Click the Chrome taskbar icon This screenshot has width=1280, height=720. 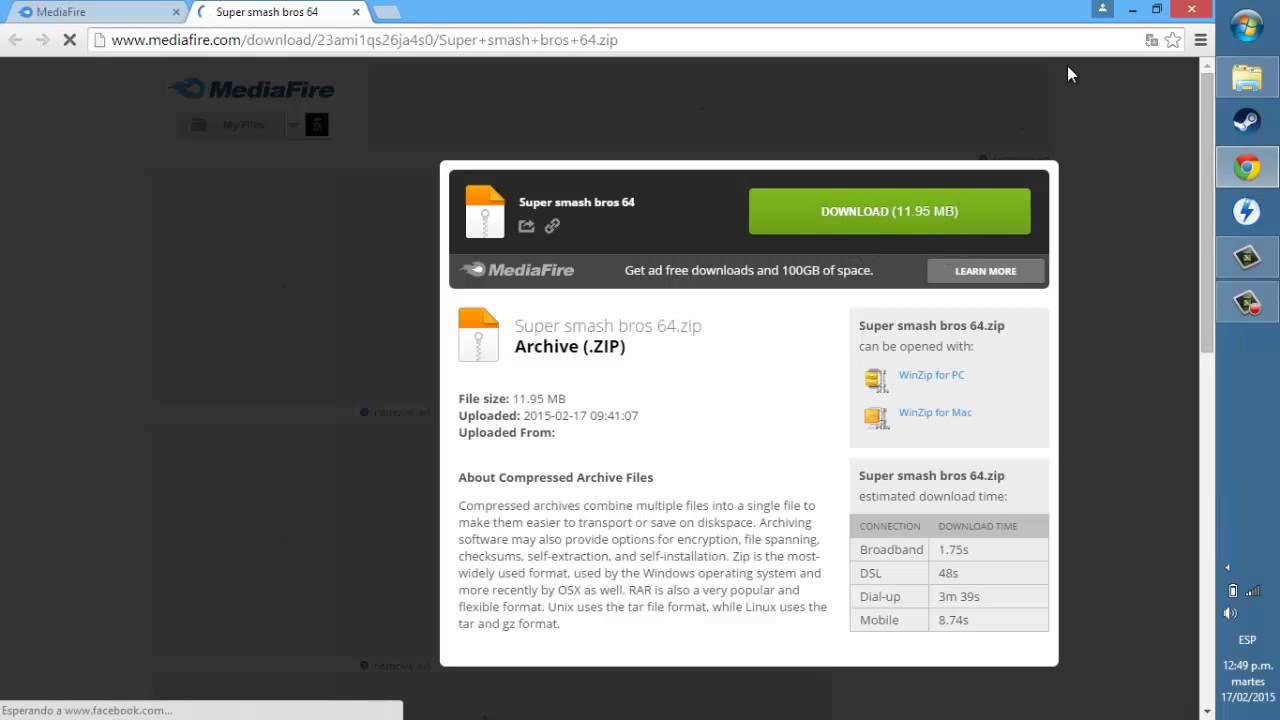(x=1247, y=167)
